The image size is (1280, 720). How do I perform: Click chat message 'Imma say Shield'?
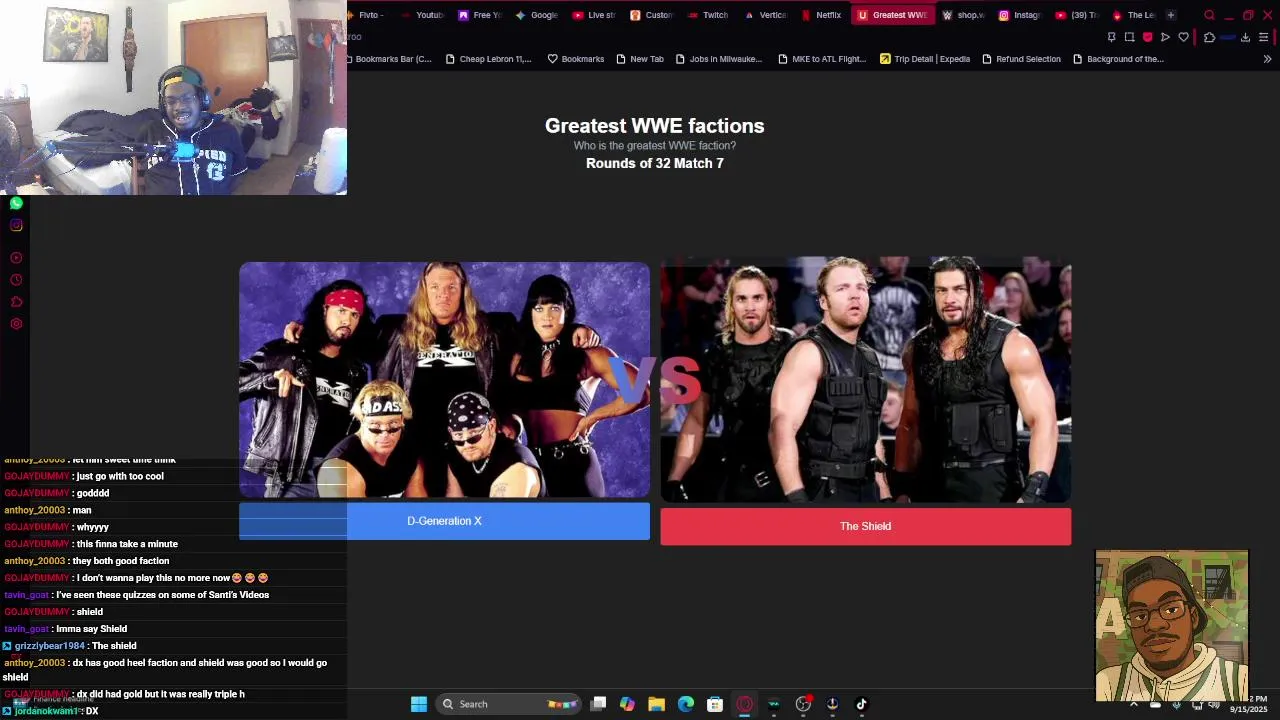(91, 629)
